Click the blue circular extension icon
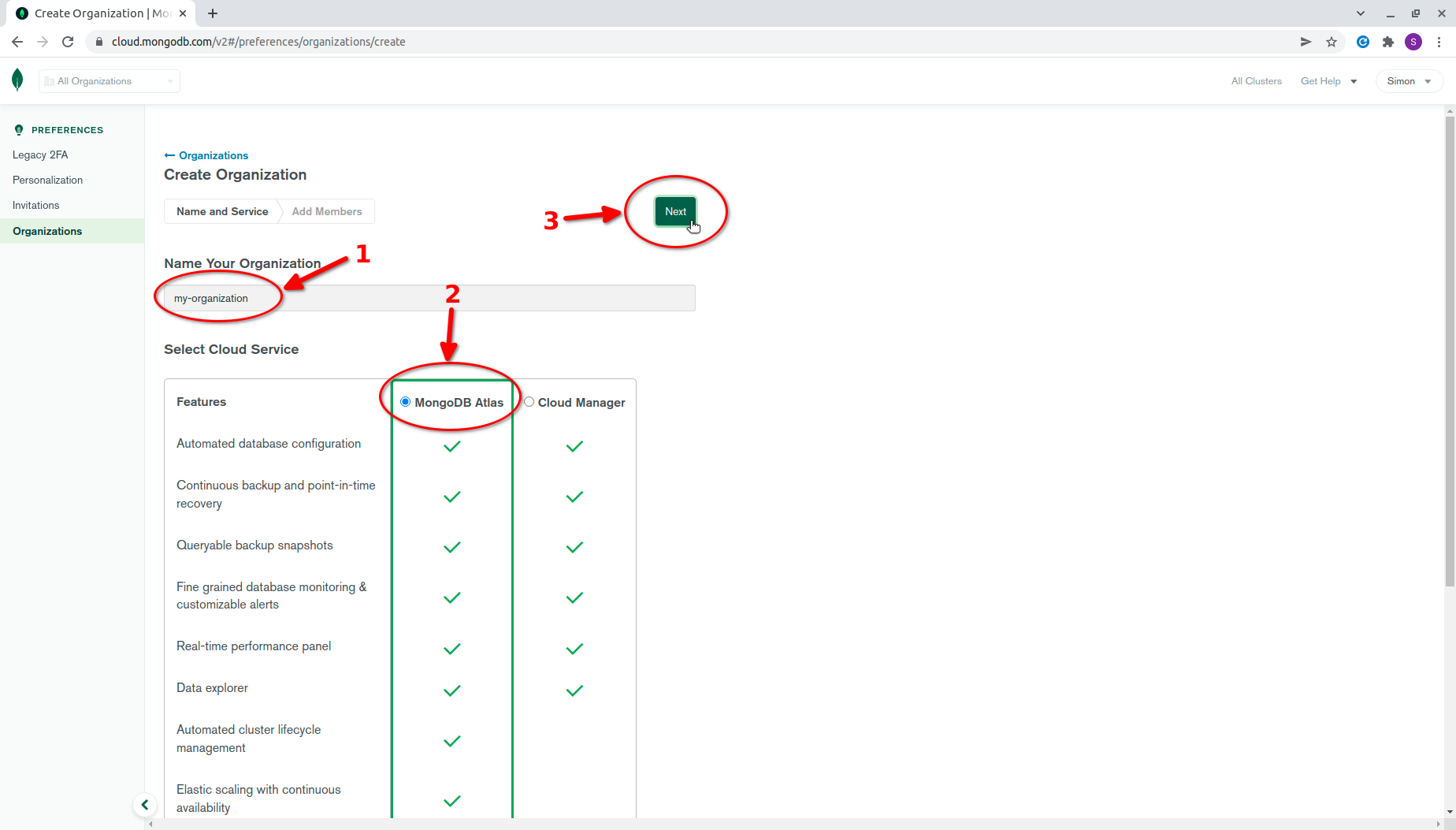The height and width of the screenshot is (830, 1456). click(1363, 42)
